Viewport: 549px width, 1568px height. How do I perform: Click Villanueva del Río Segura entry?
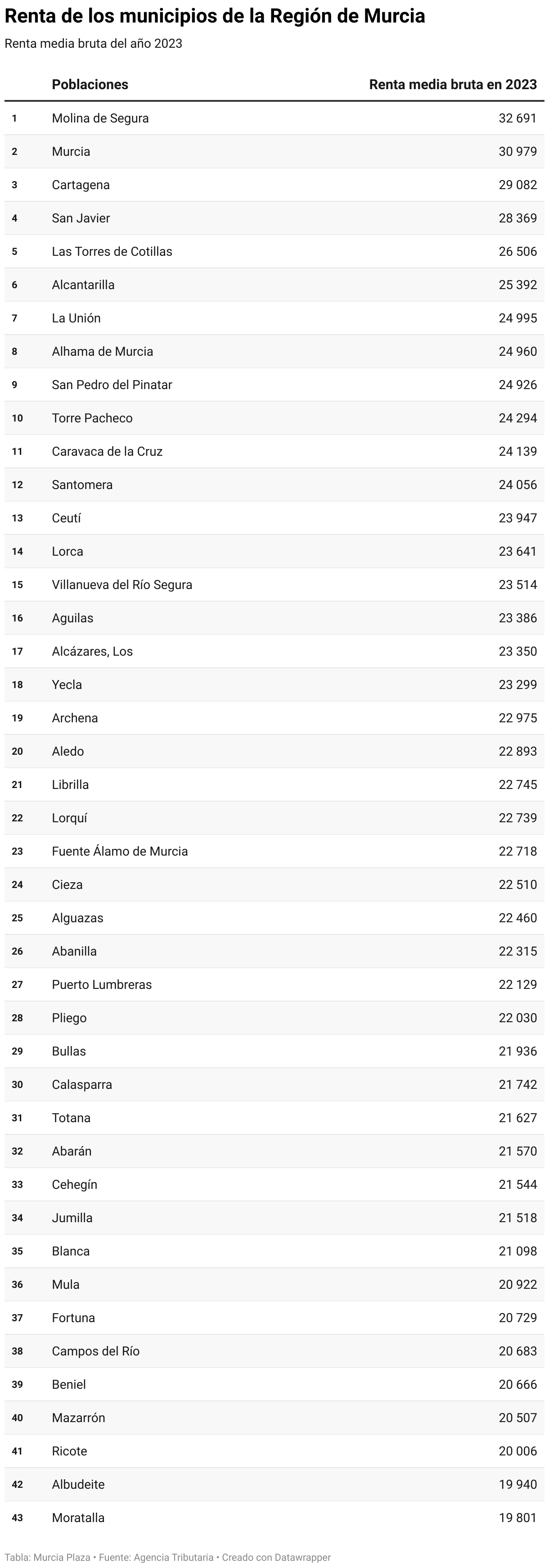(x=121, y=585)
